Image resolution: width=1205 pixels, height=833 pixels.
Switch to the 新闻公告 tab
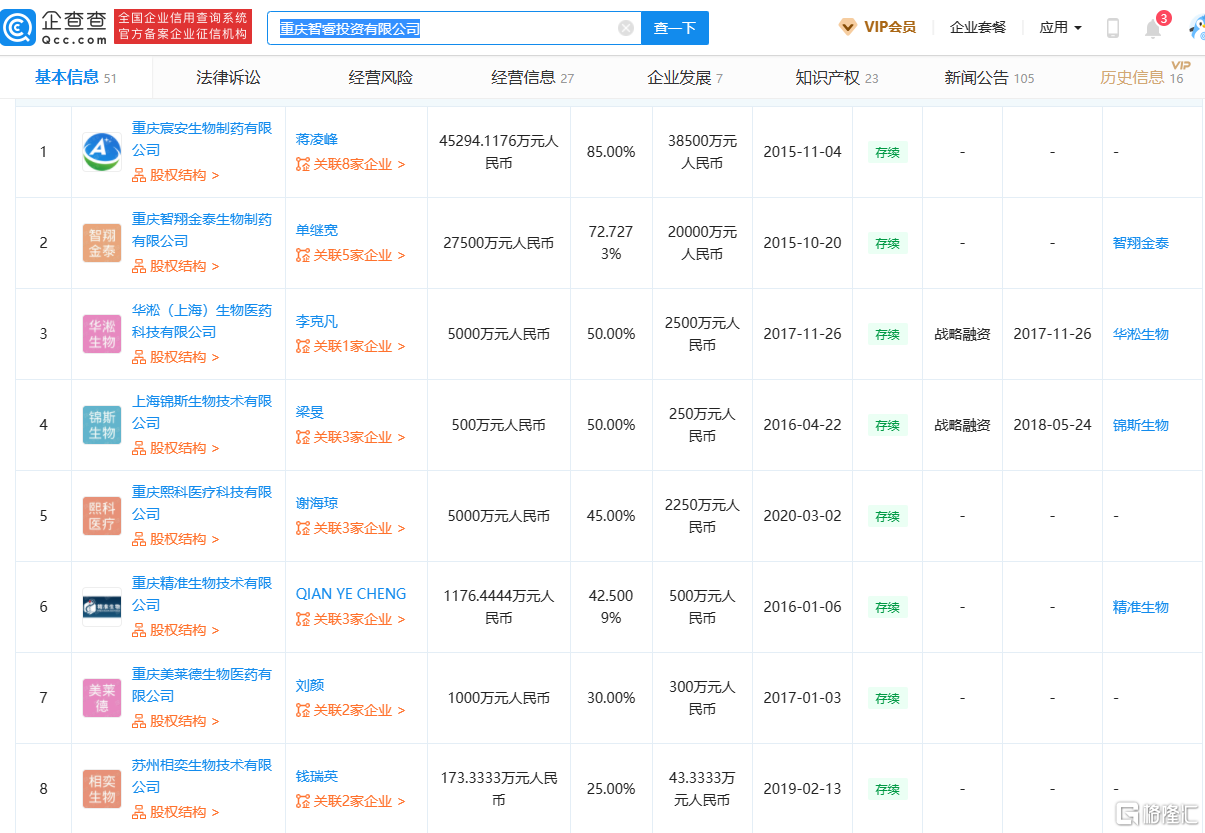point(989,78)
